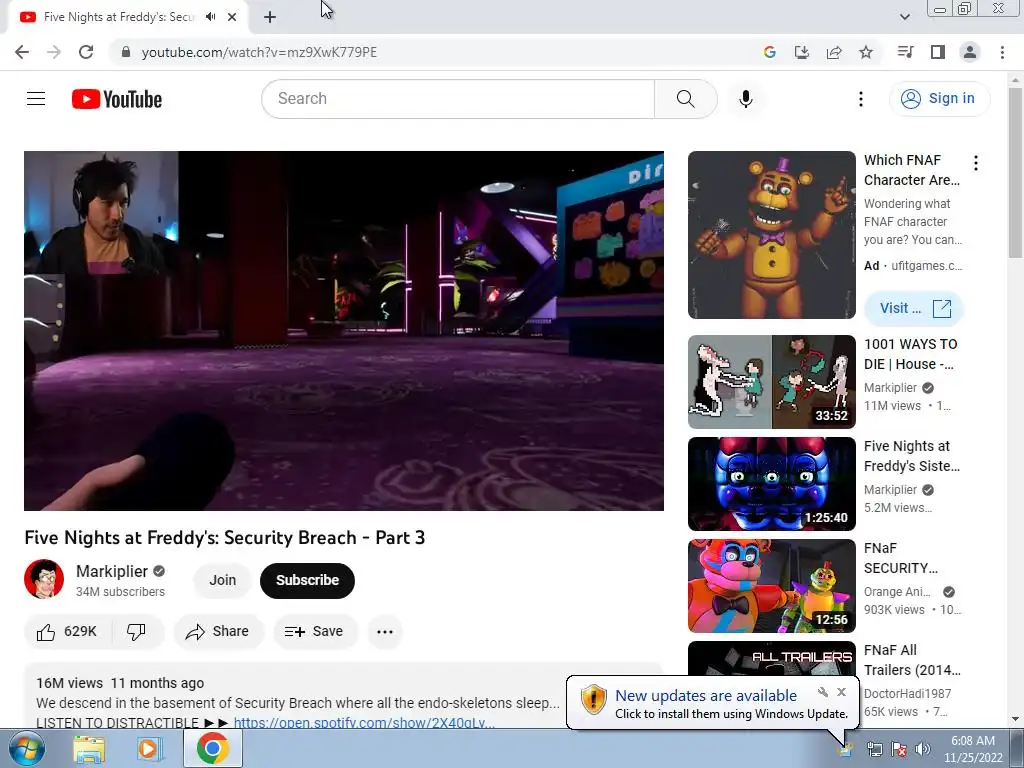
Task: Join Markiplier channel membership
Action: (222, 580)
